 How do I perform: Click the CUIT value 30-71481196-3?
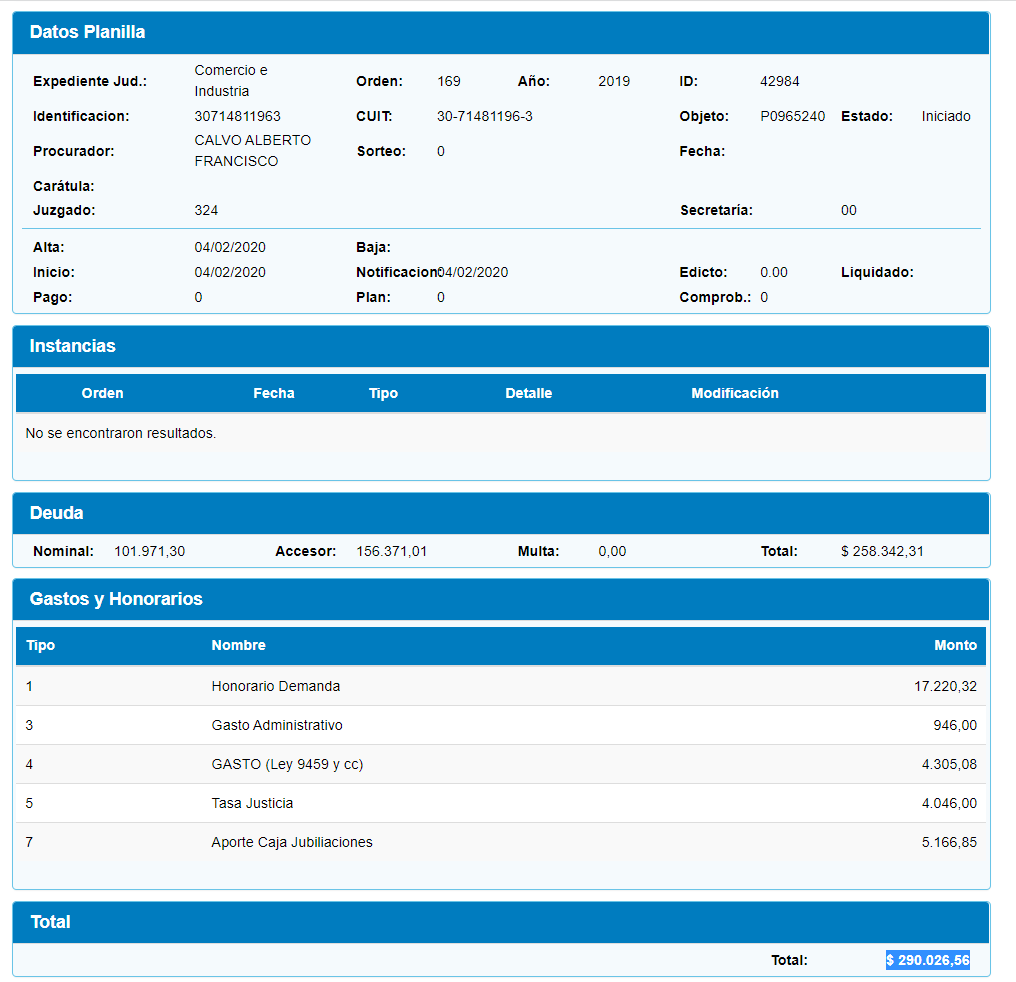[x=484, y=116]
